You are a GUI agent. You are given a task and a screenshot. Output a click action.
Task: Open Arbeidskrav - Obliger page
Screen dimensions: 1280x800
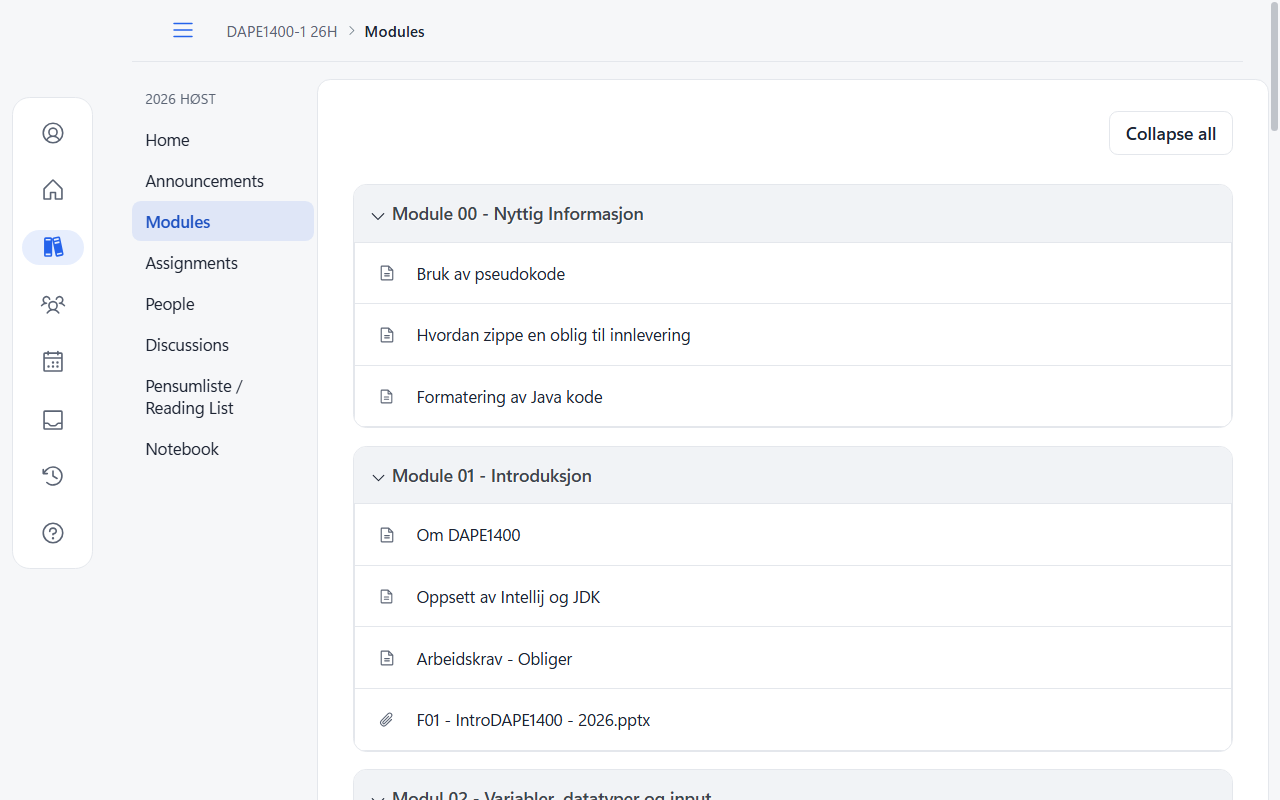coord(495,659)
